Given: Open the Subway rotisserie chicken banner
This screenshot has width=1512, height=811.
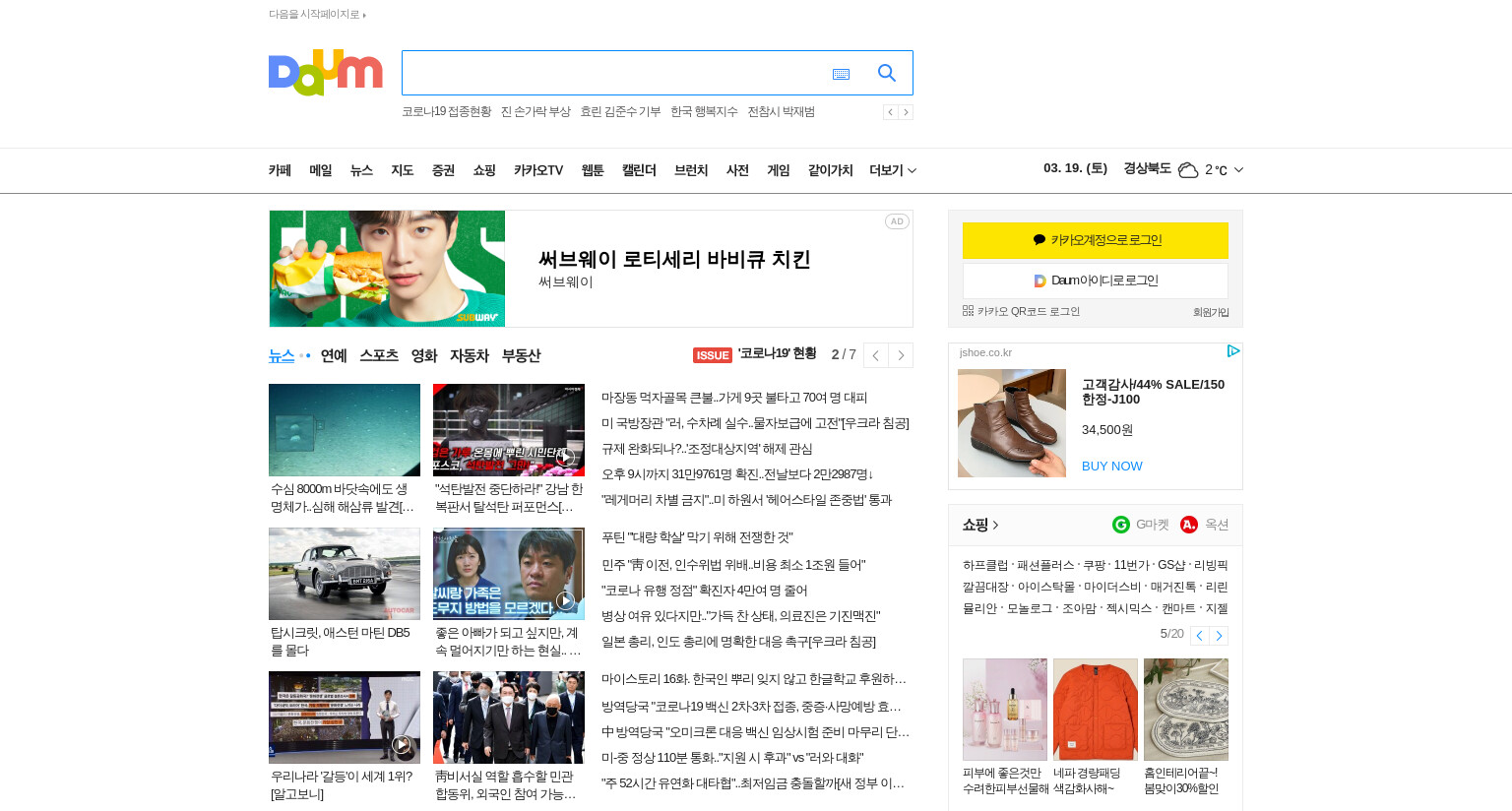Looking at the screenshot, I should (x=591, y=269).
